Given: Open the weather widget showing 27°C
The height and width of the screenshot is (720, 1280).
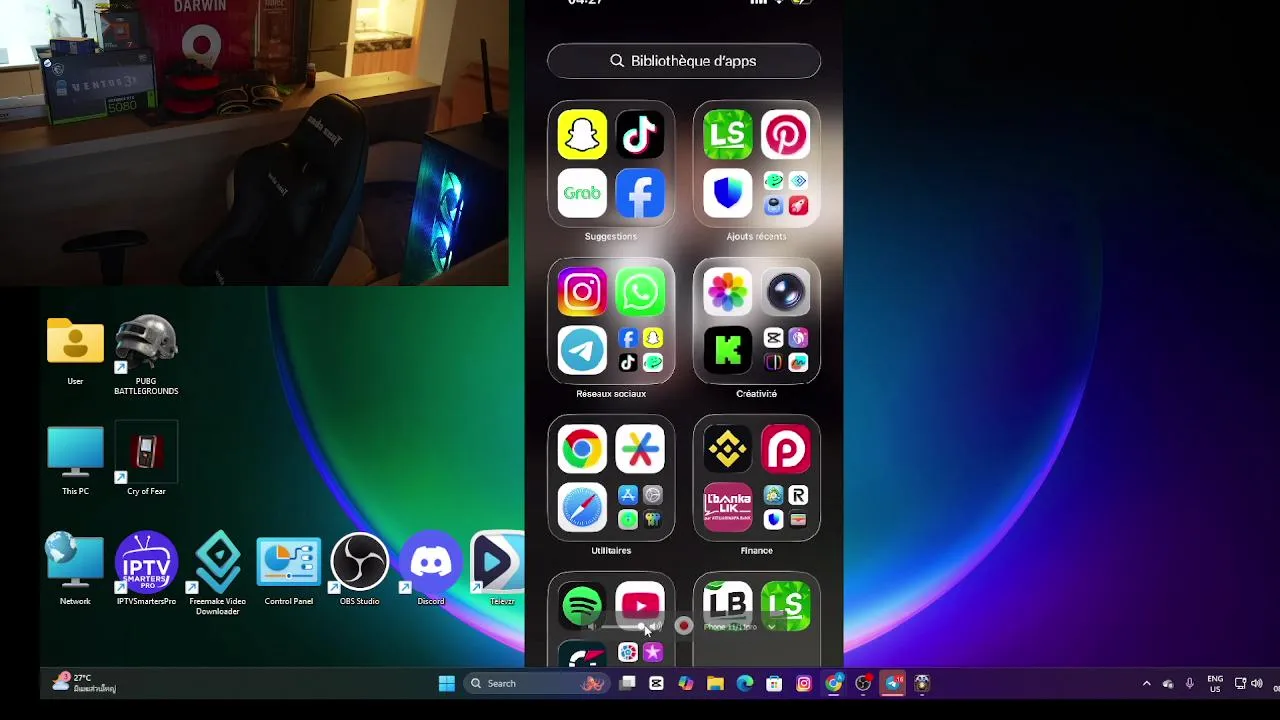Looking at the screenshot, I should (86, 683).
